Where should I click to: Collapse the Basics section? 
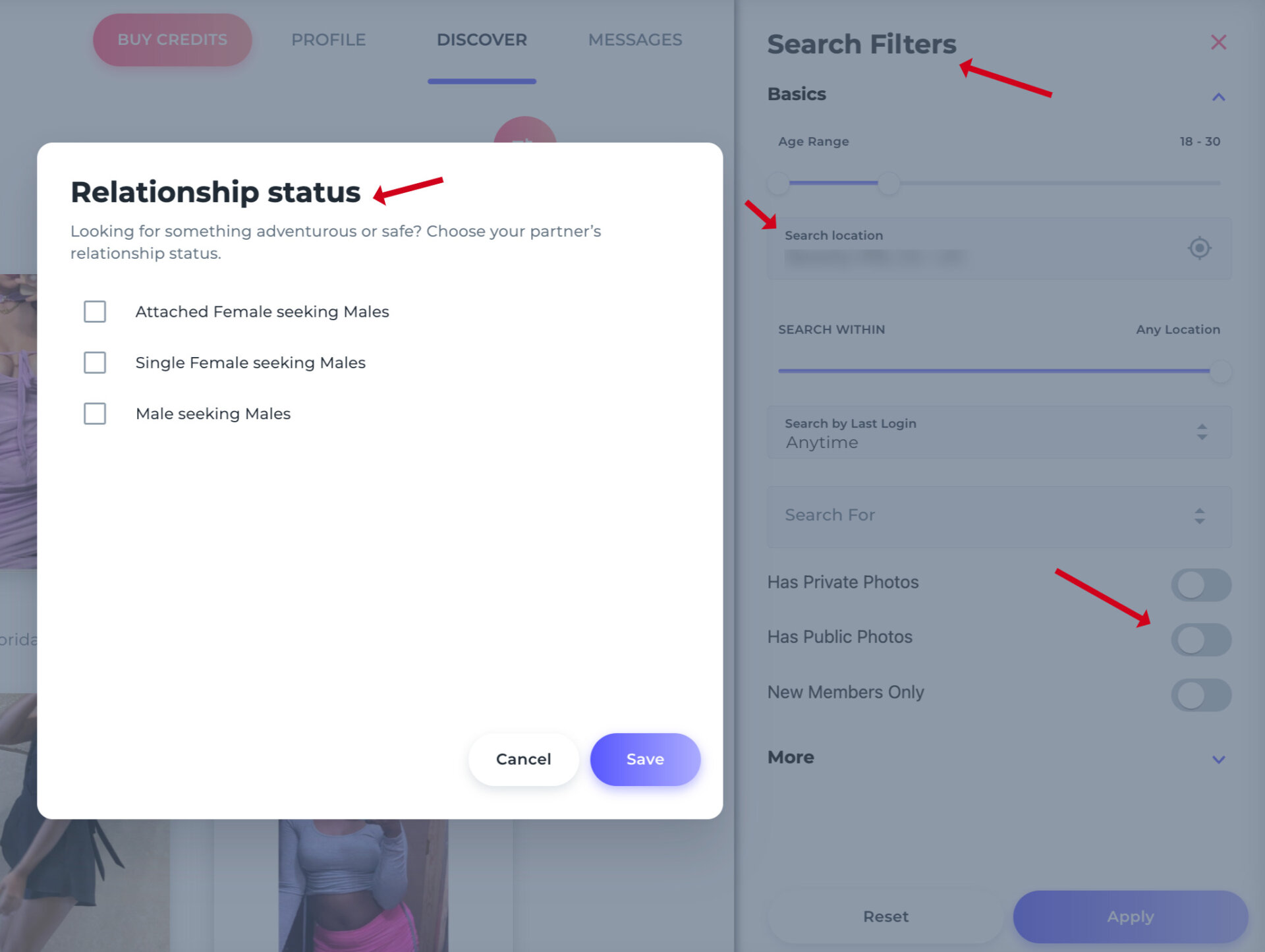tap(1218, 97)
